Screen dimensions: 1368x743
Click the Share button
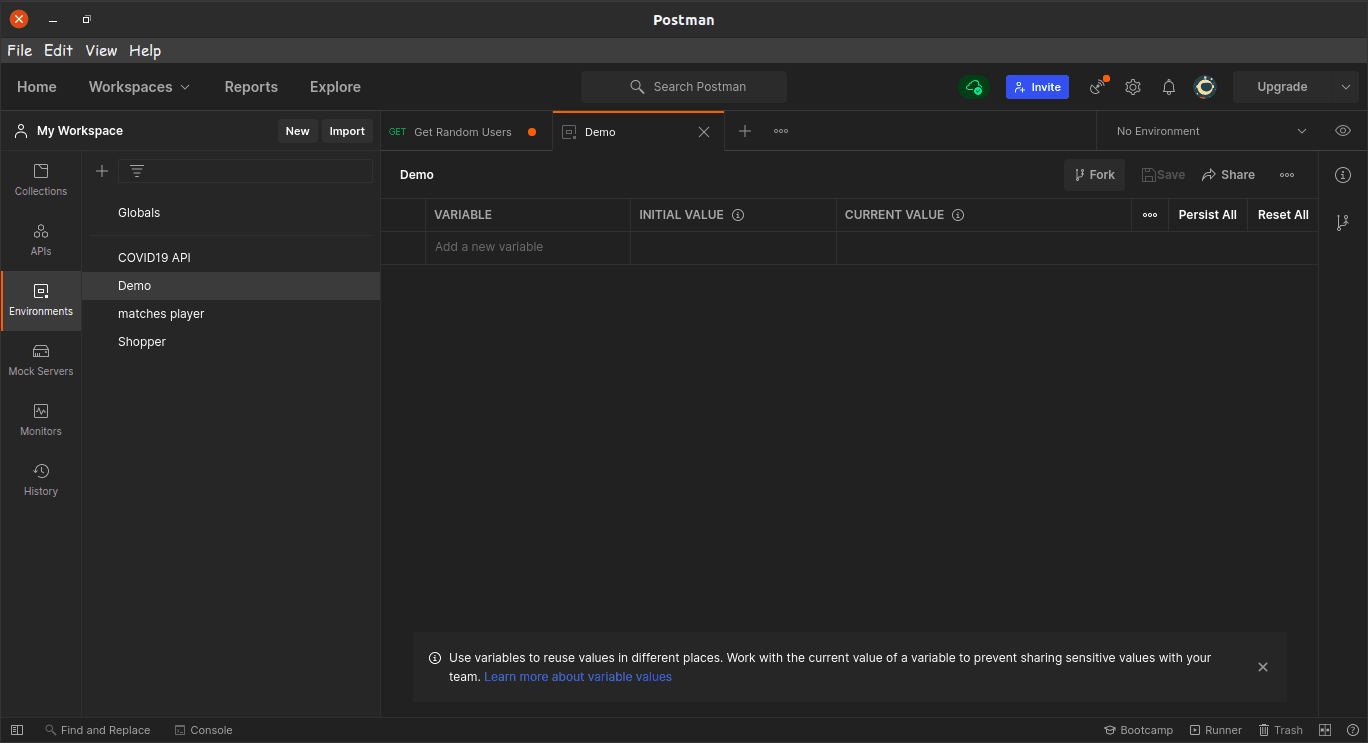click(x=1228, y=175)
